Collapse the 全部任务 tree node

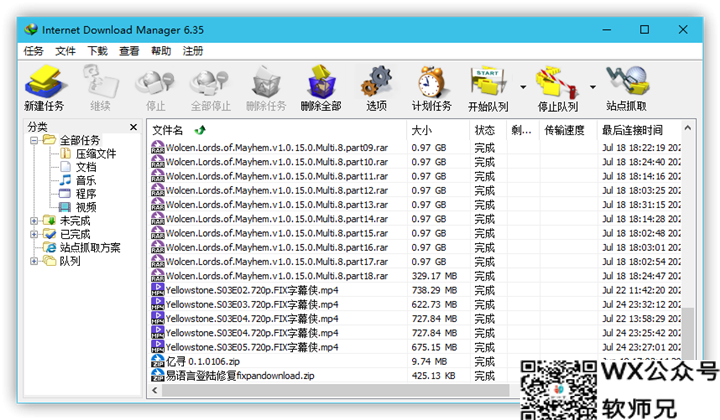coord(34,140)
